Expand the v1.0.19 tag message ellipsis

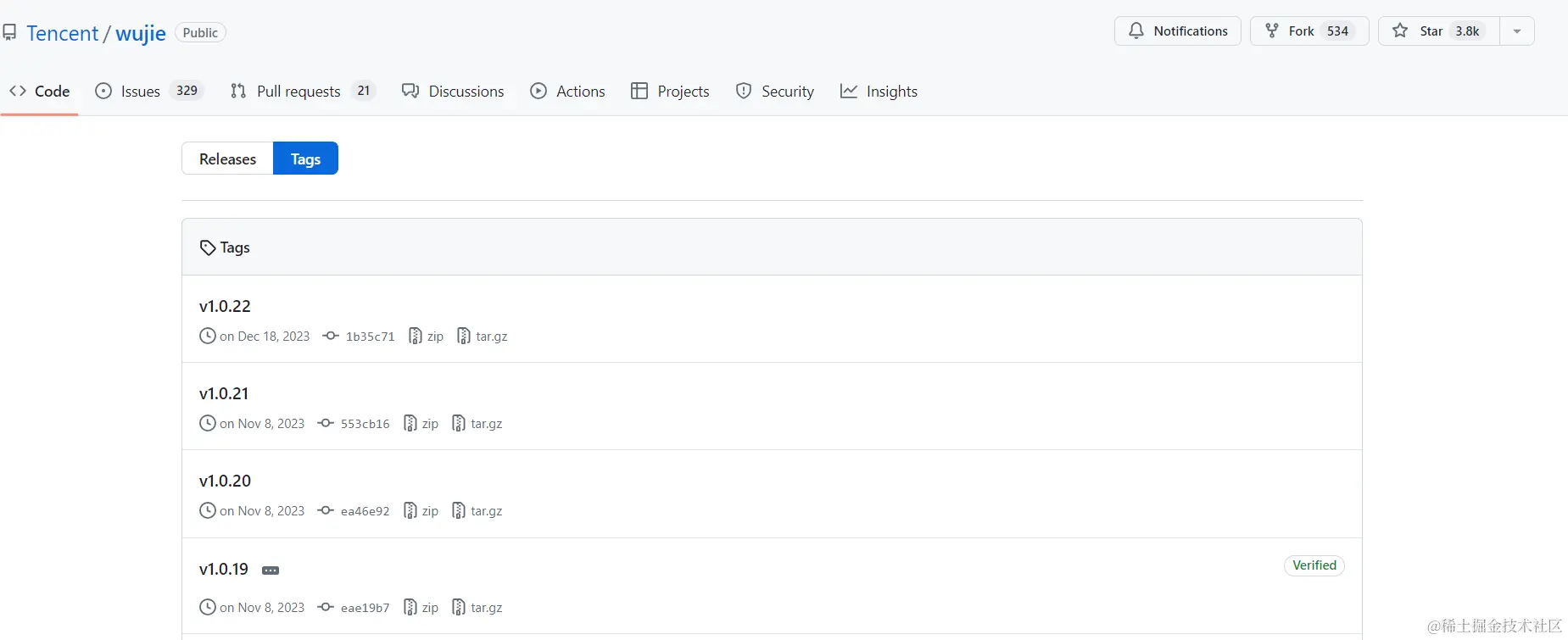pos(271,570)
